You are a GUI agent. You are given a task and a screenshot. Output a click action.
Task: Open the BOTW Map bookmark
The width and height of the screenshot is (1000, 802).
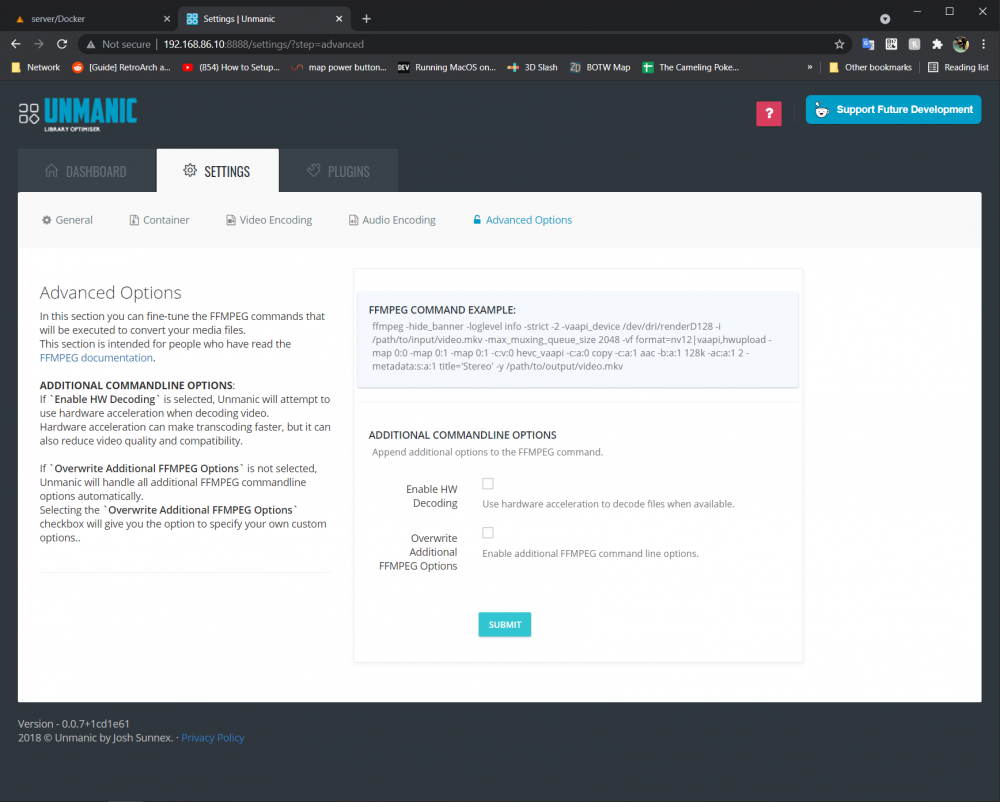pyautogui.click(x=599, y=67)
